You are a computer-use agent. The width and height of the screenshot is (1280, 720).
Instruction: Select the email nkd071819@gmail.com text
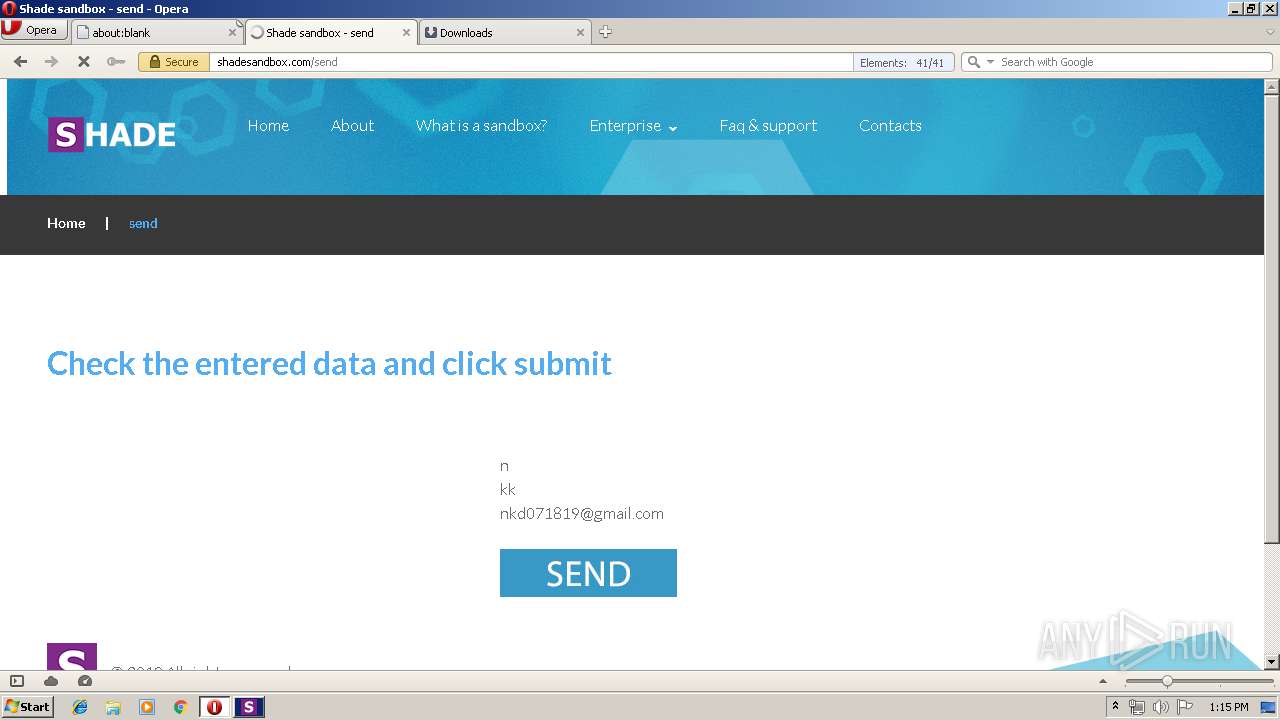pos(581,513)
